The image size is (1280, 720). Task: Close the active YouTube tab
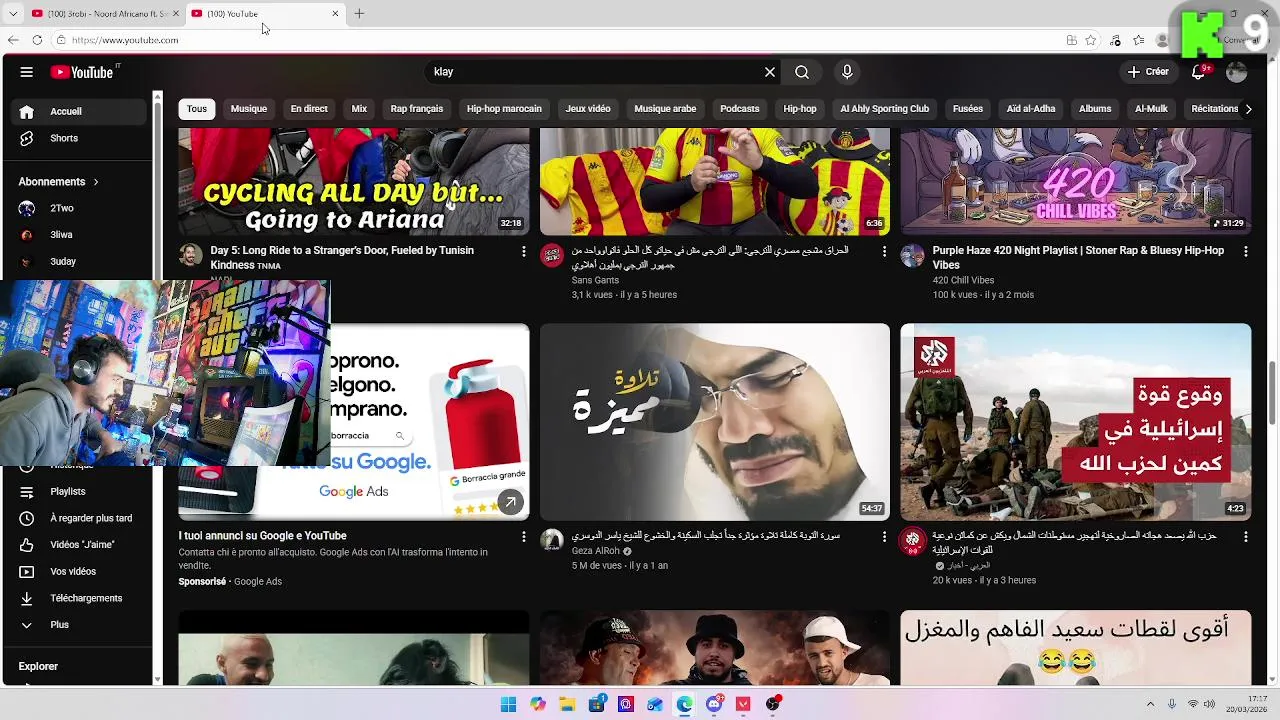coord(335,14)
